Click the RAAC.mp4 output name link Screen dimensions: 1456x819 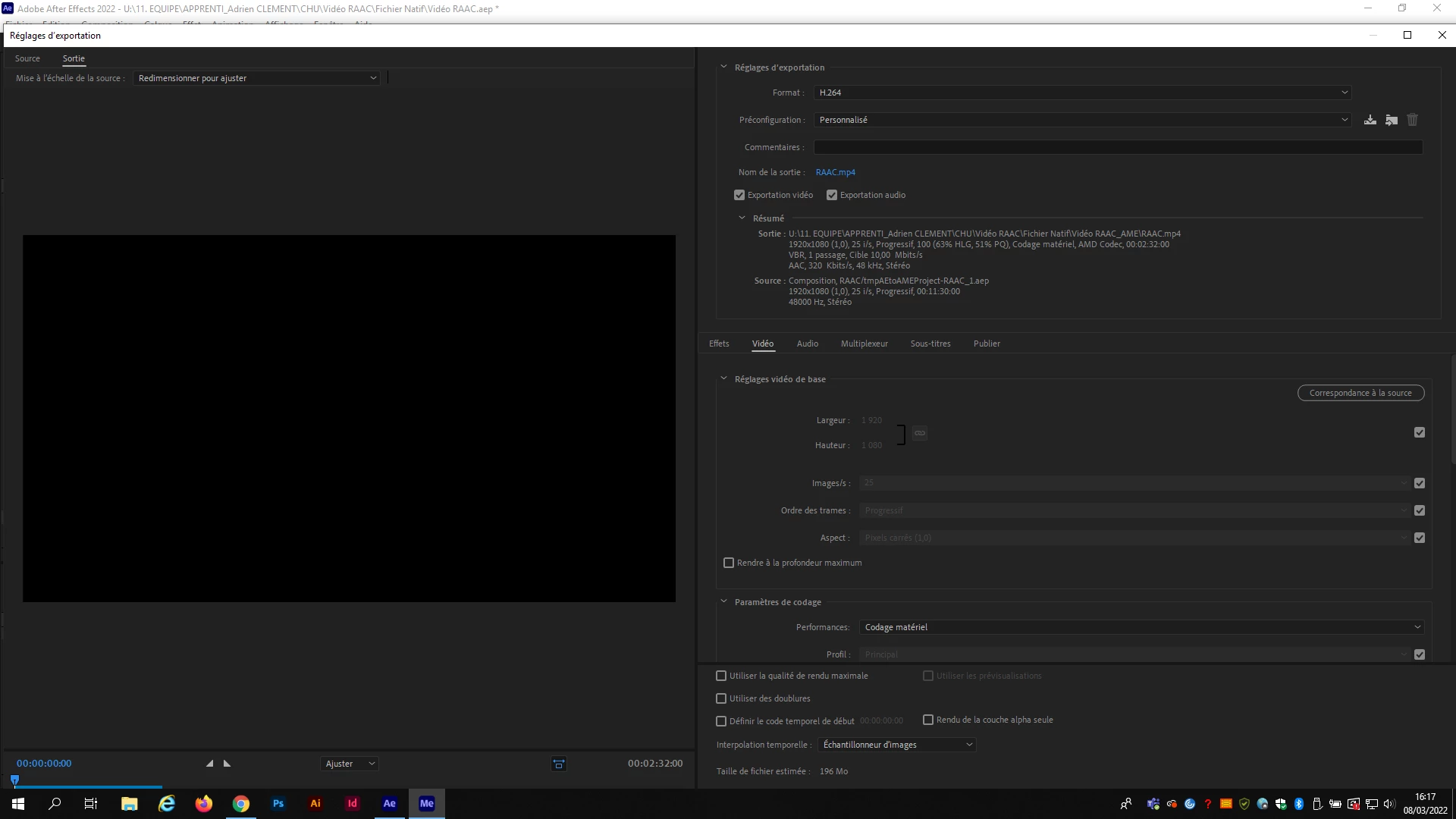(835, 172)
